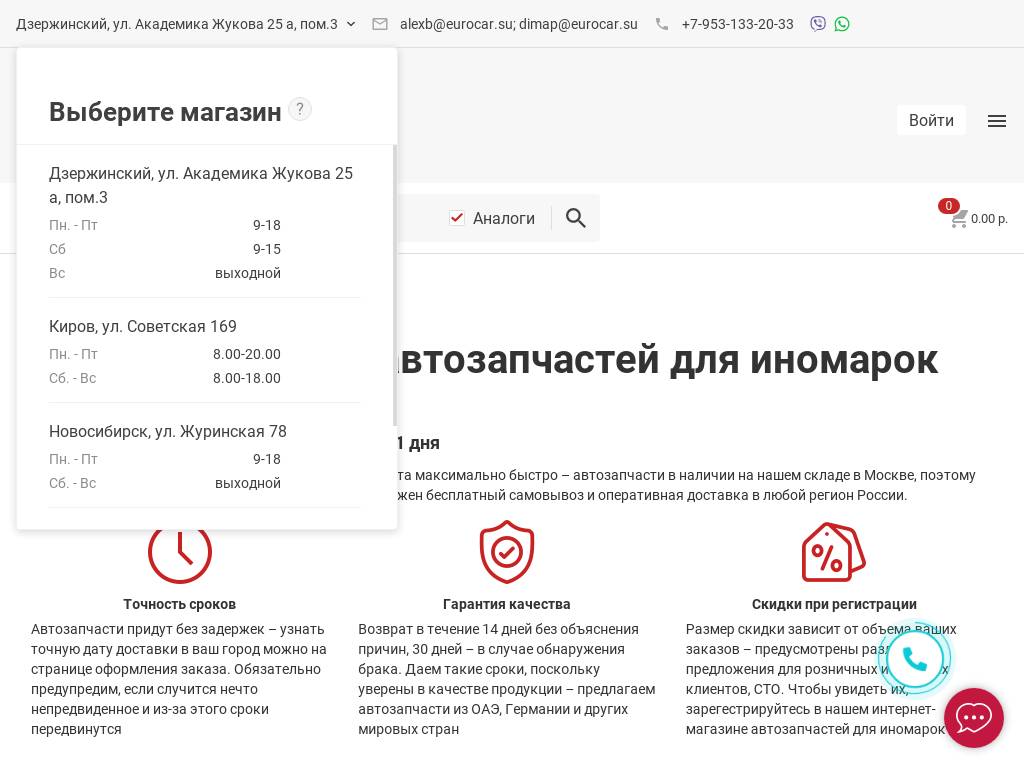
Task: Open the shopping cart icon
Action: click(x=959, y=219)
